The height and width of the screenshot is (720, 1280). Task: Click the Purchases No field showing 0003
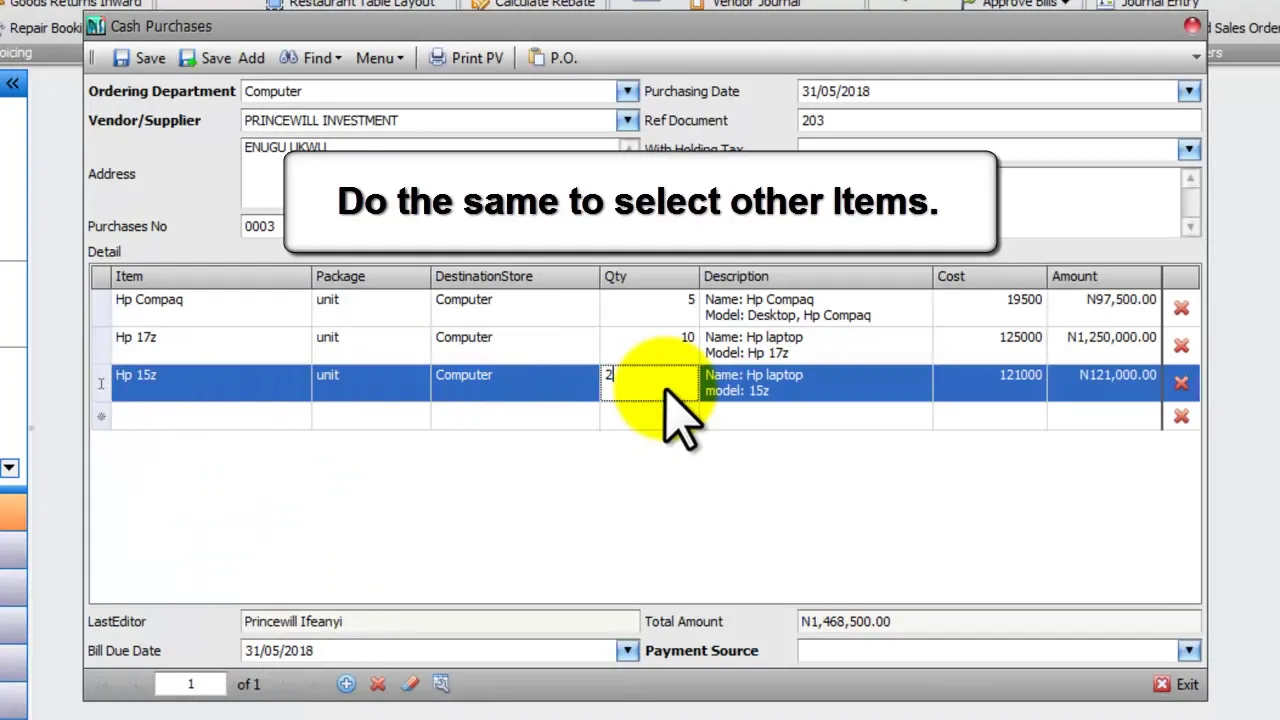[x=263, y=226]
